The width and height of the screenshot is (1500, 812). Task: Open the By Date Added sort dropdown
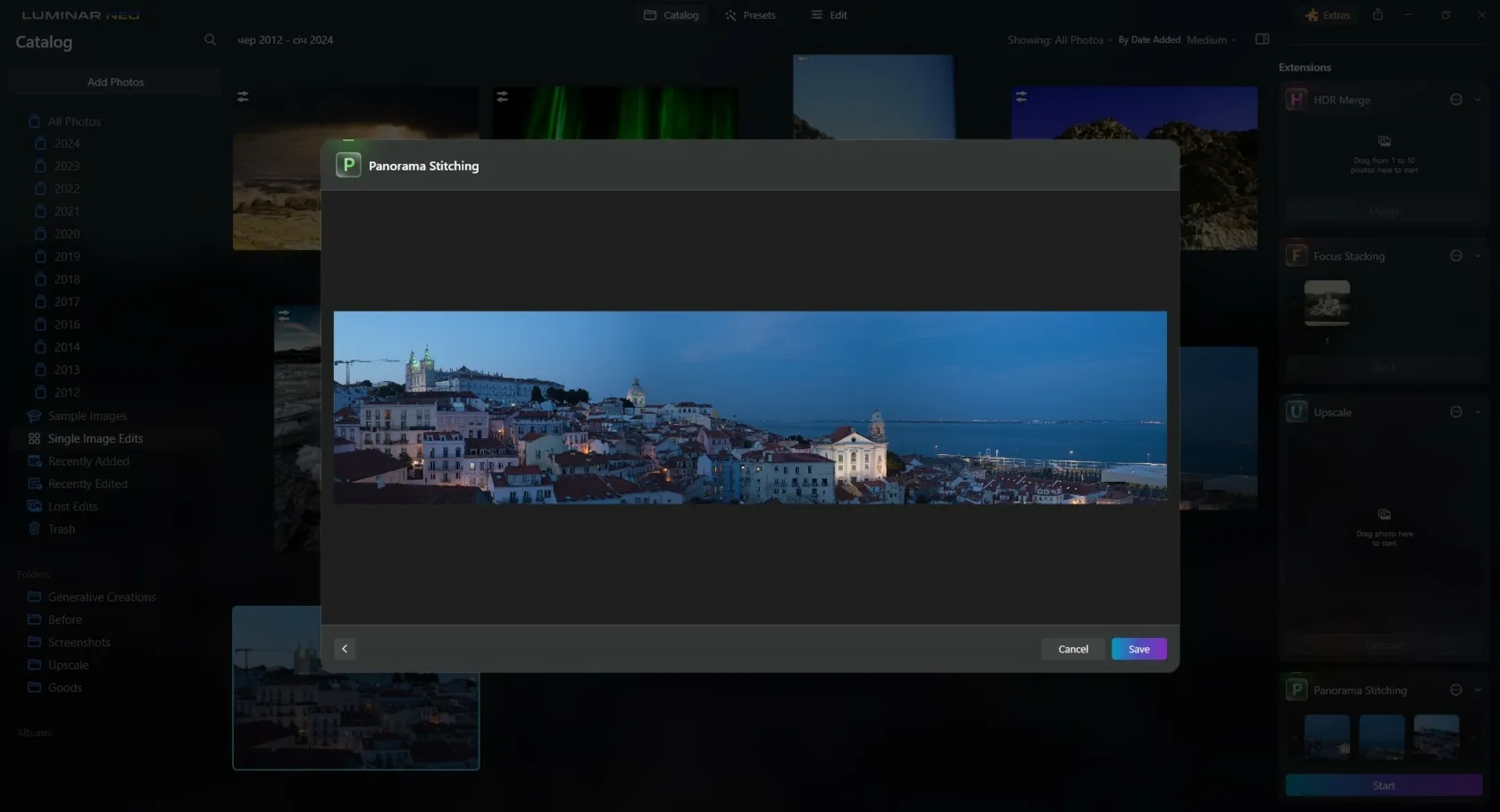(x=1148, y=40)
